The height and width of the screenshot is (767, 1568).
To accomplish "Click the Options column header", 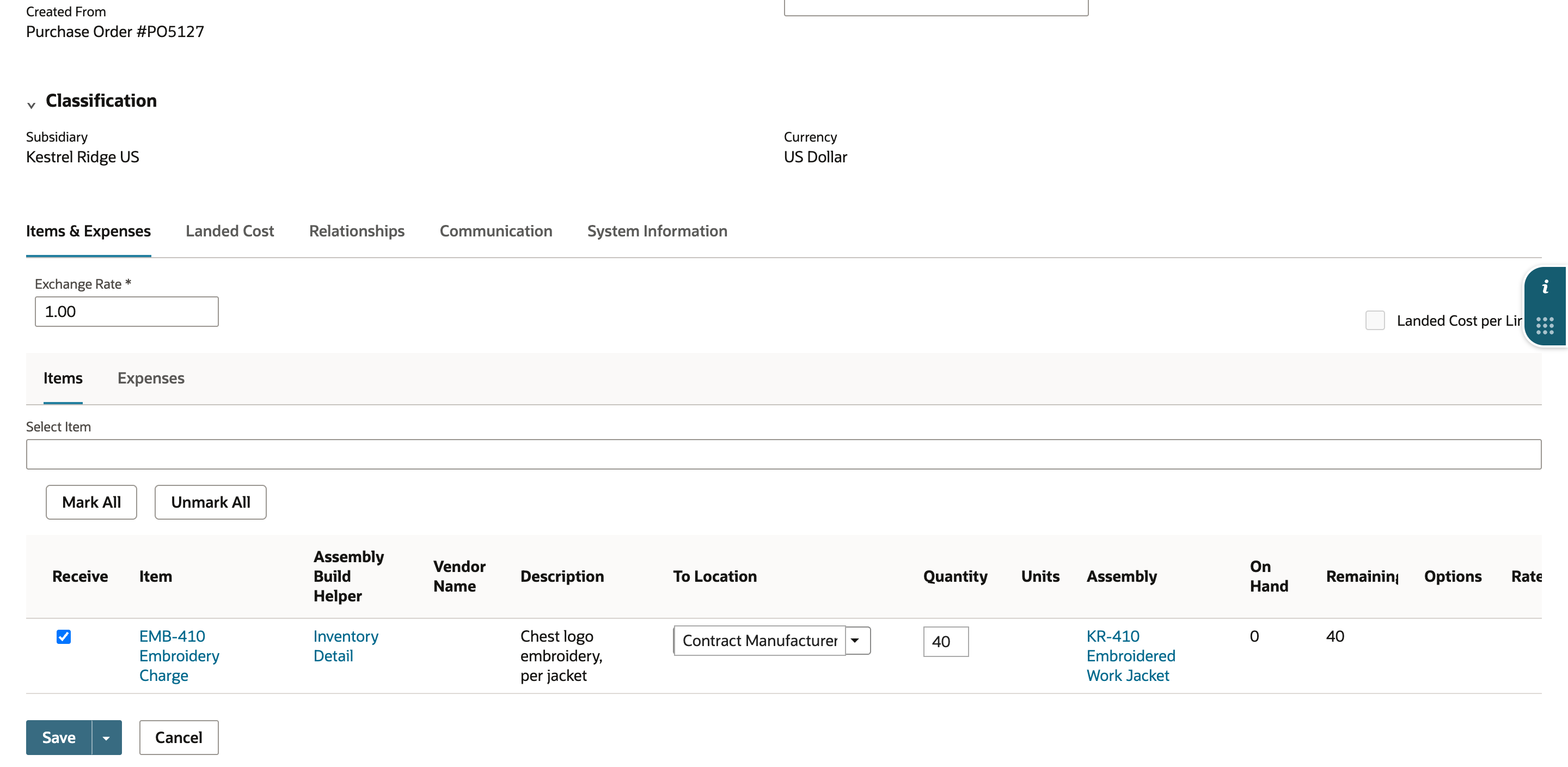I will [x=1453, y=576].
